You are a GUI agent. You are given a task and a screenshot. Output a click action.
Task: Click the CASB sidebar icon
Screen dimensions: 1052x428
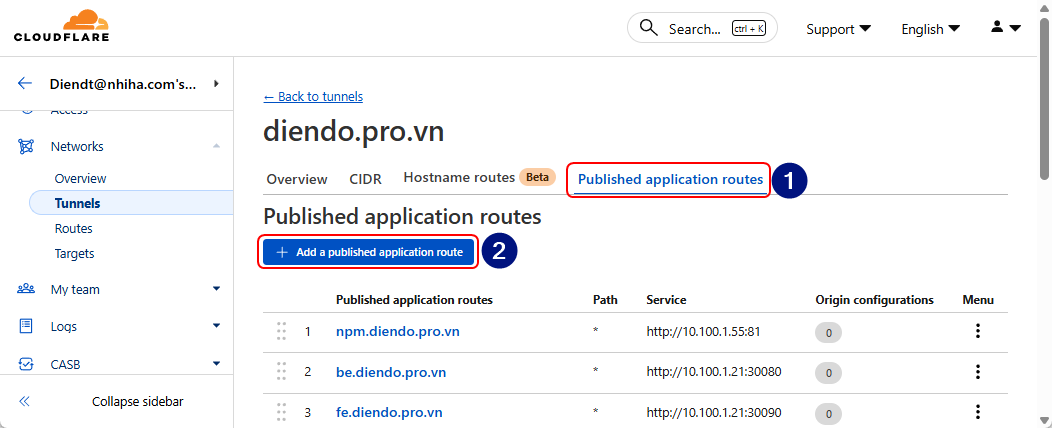[27, 364]
